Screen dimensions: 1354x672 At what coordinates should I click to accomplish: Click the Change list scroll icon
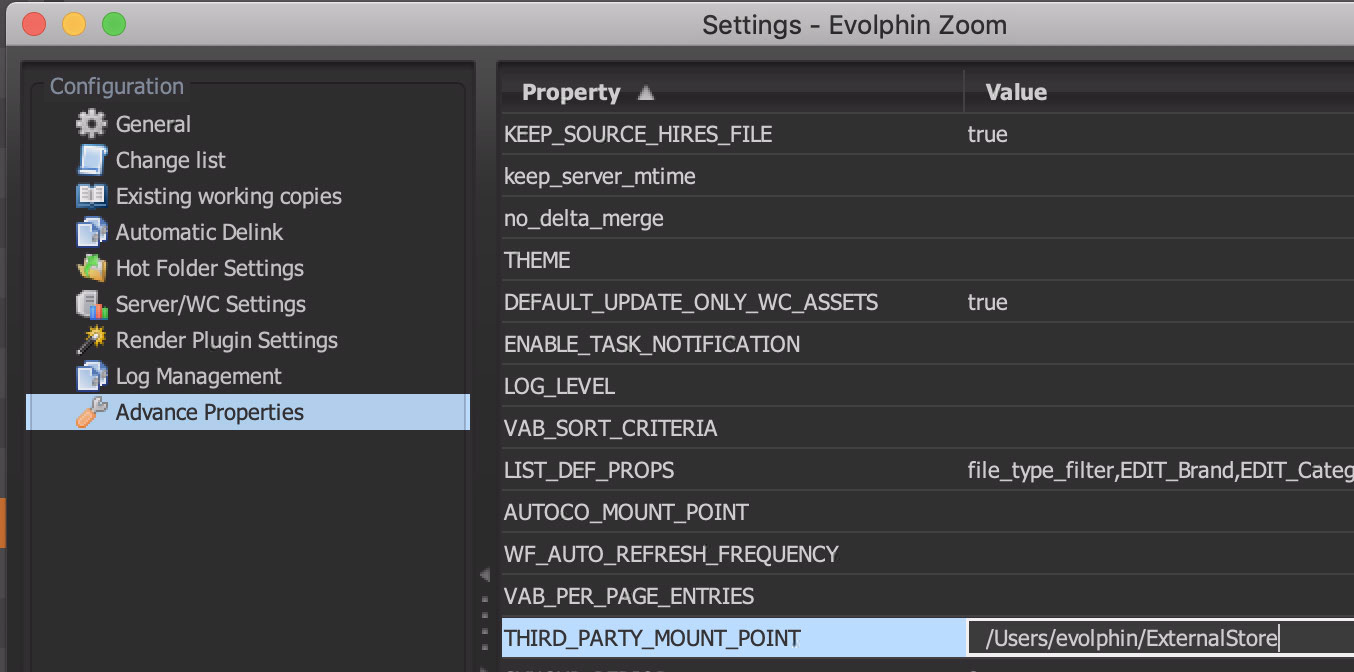(91, 160)
